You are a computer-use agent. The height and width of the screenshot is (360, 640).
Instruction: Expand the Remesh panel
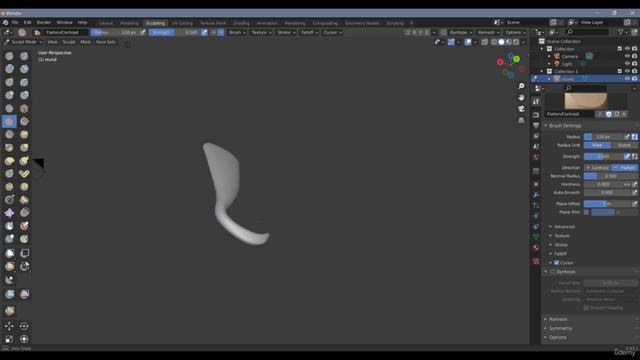click(558, 319)
